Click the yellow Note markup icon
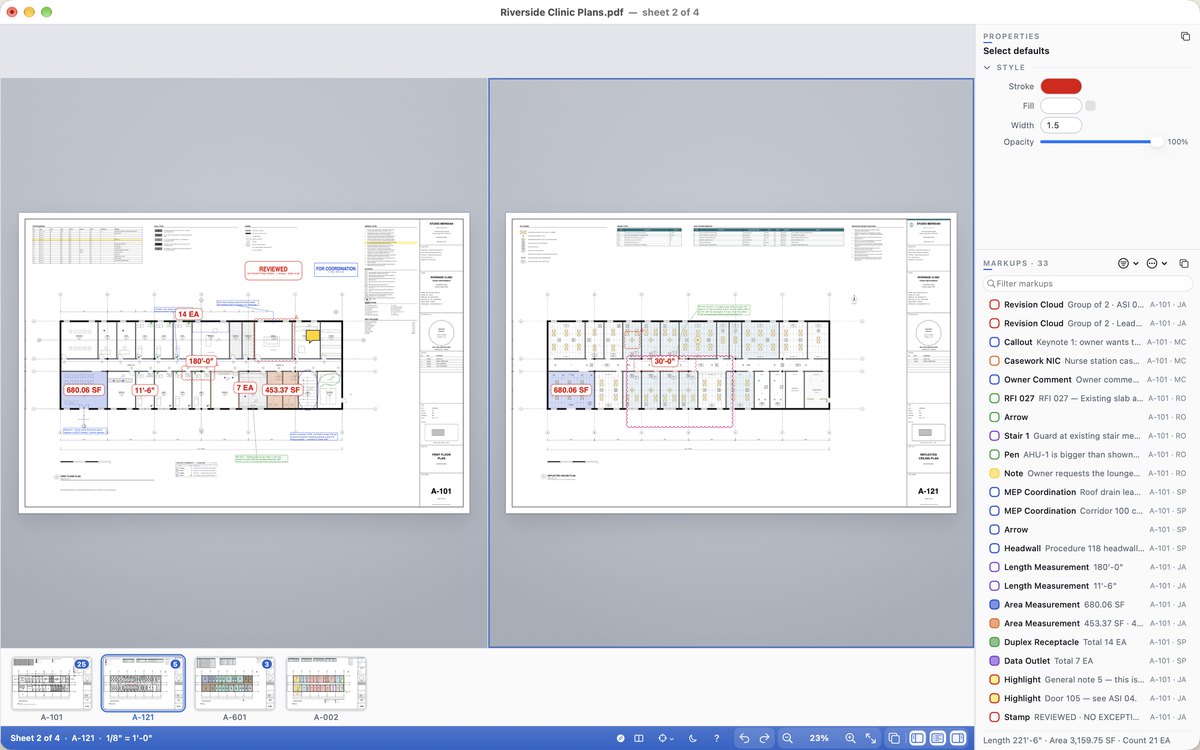The height and width of the screenshot is (750, 1200). pos(994,473)
